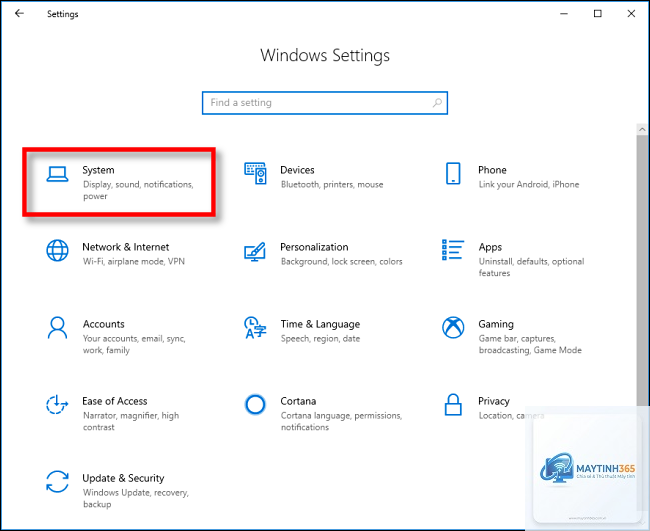
Task: Click Time & Language label
Action: [320, 324]
